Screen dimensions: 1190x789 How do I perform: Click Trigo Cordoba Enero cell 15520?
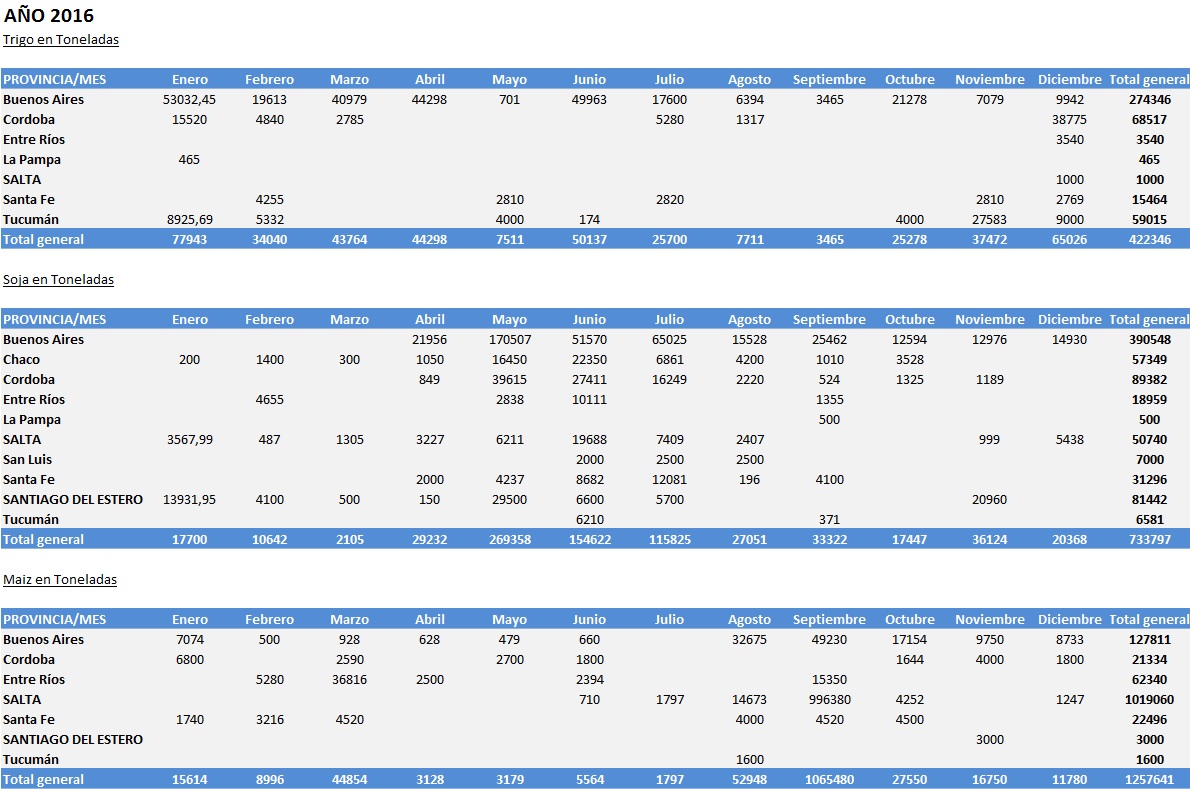click(190, 119)
